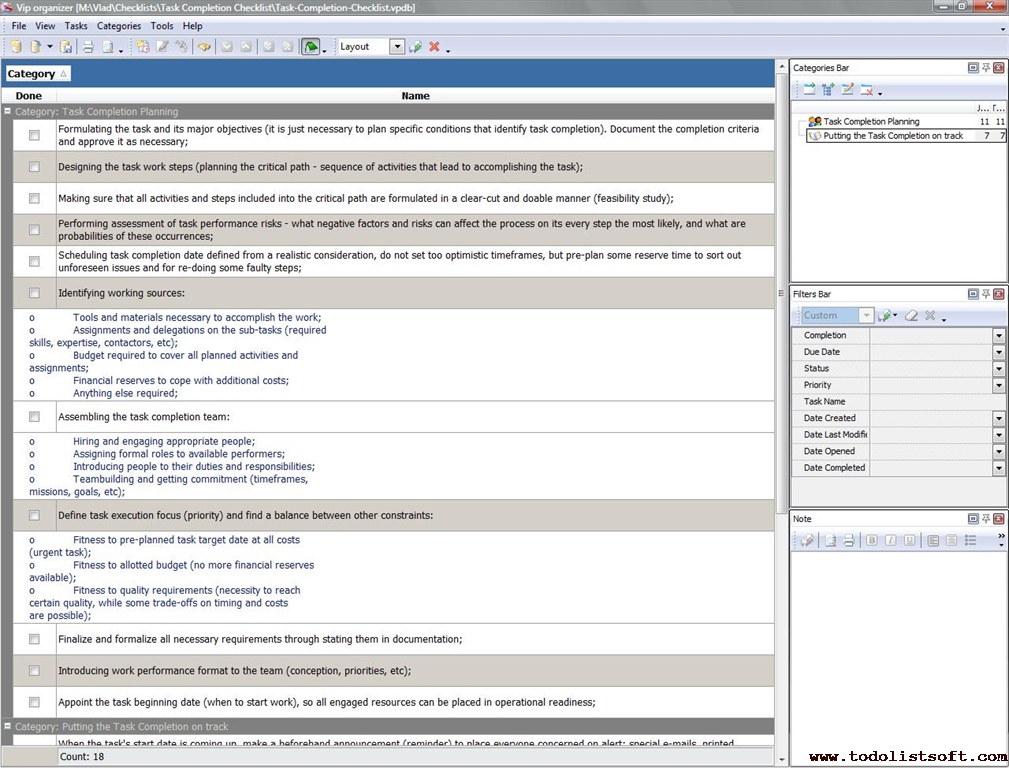Check the 'Identifying working sources' task checkbox
The image size is (1009, 768).
point(34,293)
